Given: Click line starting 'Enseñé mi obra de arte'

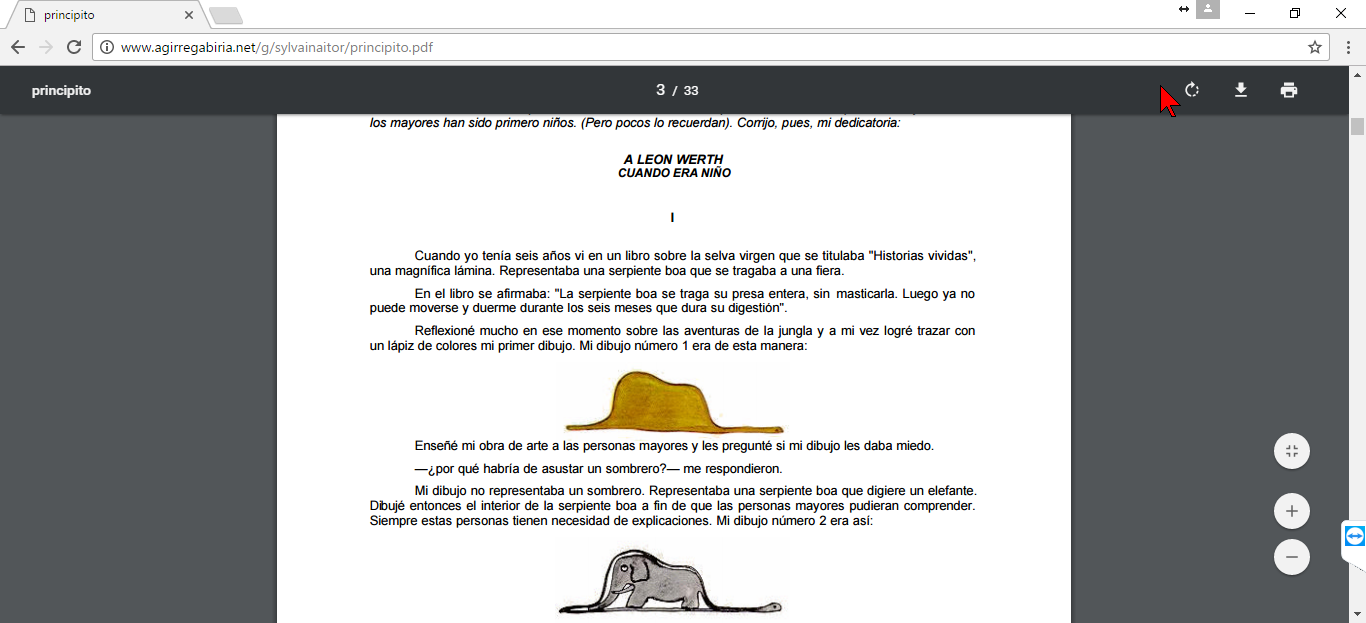Looking at the screenshot, I should (x=674, y=446).
